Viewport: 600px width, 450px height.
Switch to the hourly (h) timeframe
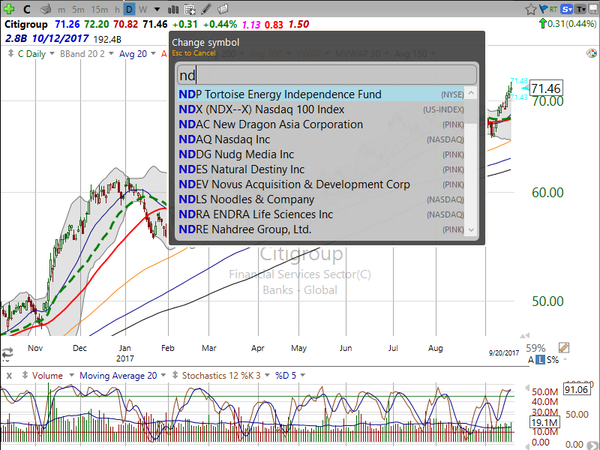coord(117,9)
